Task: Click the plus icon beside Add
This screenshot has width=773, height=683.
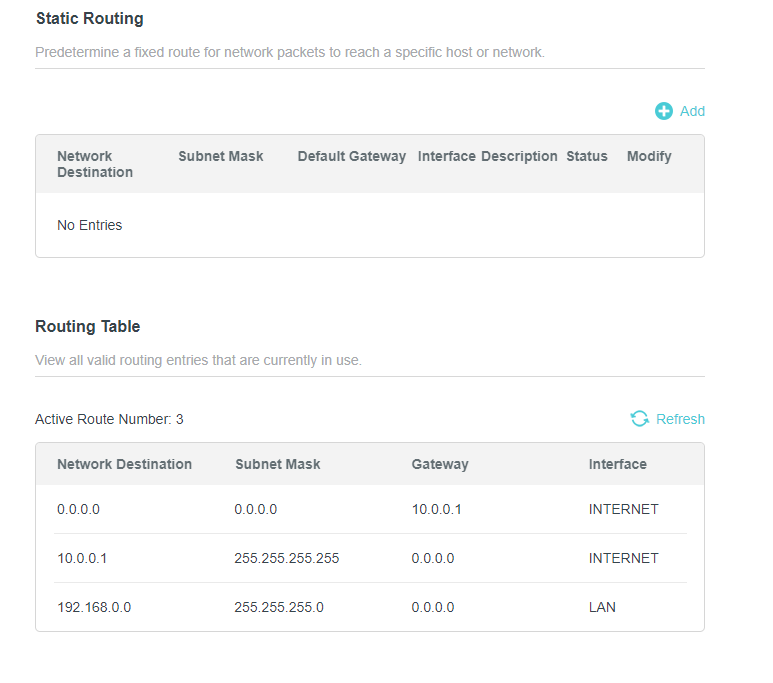Action: pos(664,111)
